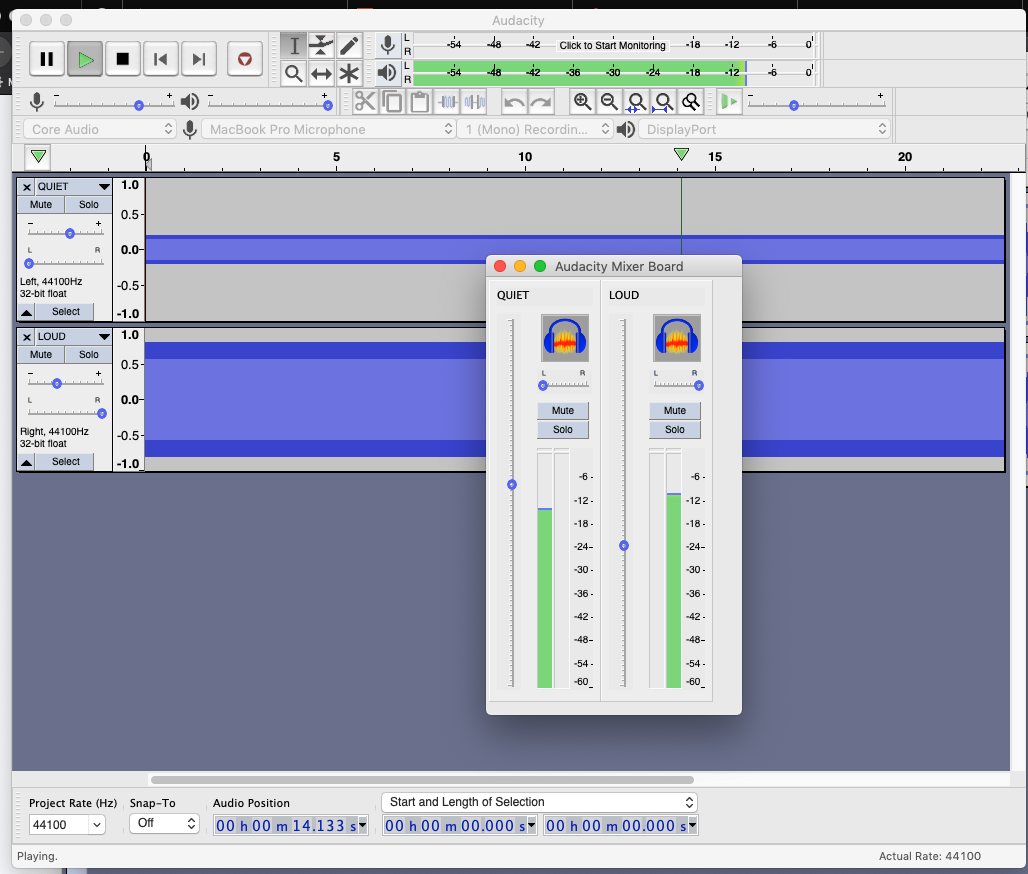Click the Fit Project in Window icon

point(664,100)
